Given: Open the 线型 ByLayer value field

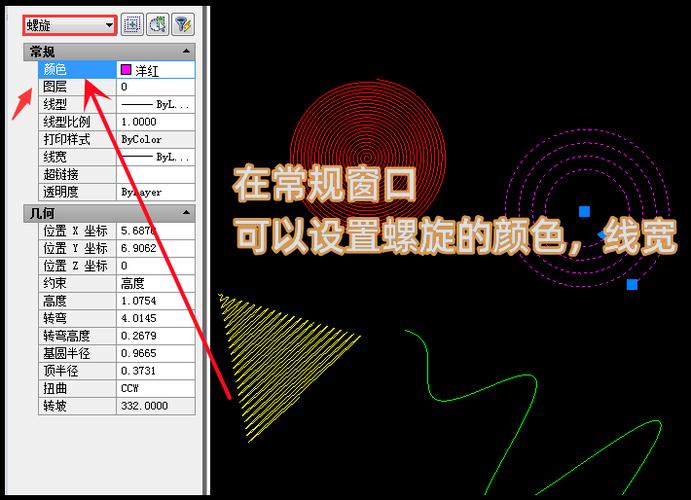Looking at the screenshot, I should 156,104.
